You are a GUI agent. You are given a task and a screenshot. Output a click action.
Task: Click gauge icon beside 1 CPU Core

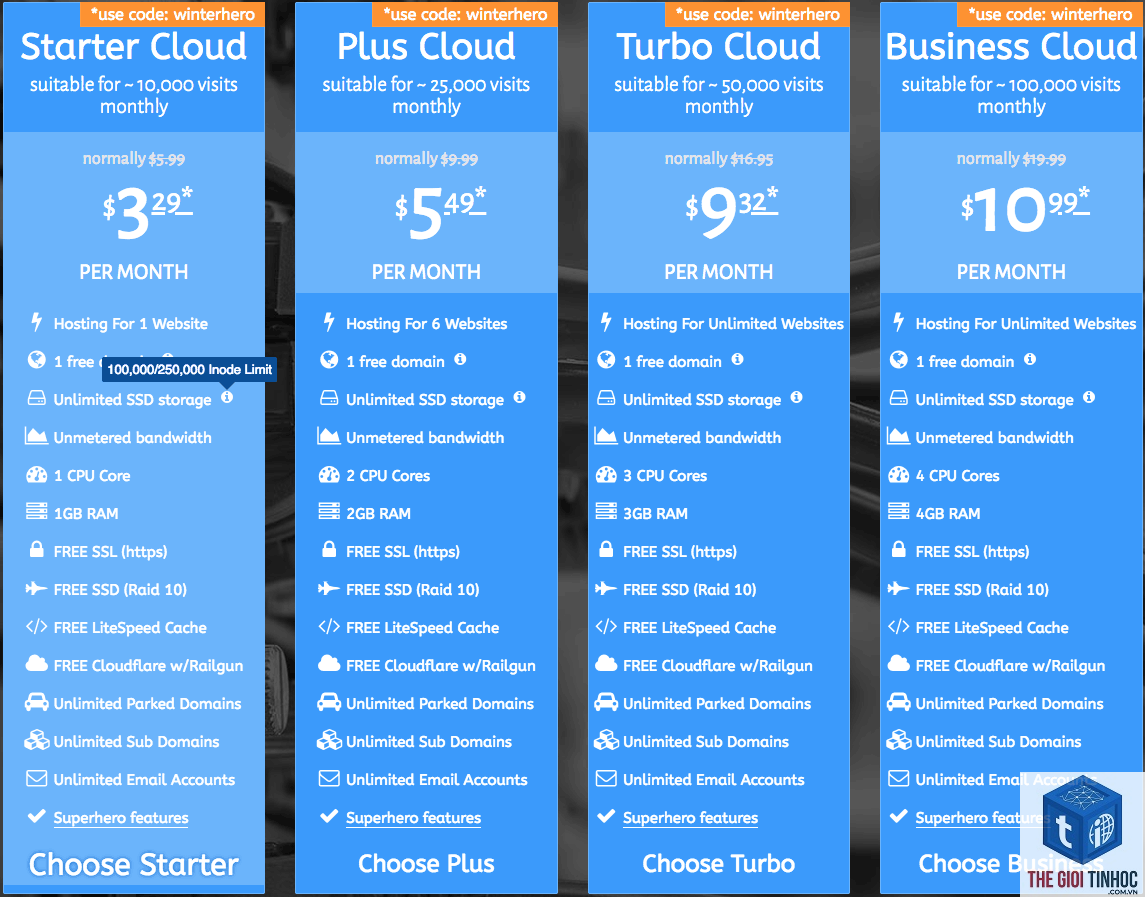37,475
